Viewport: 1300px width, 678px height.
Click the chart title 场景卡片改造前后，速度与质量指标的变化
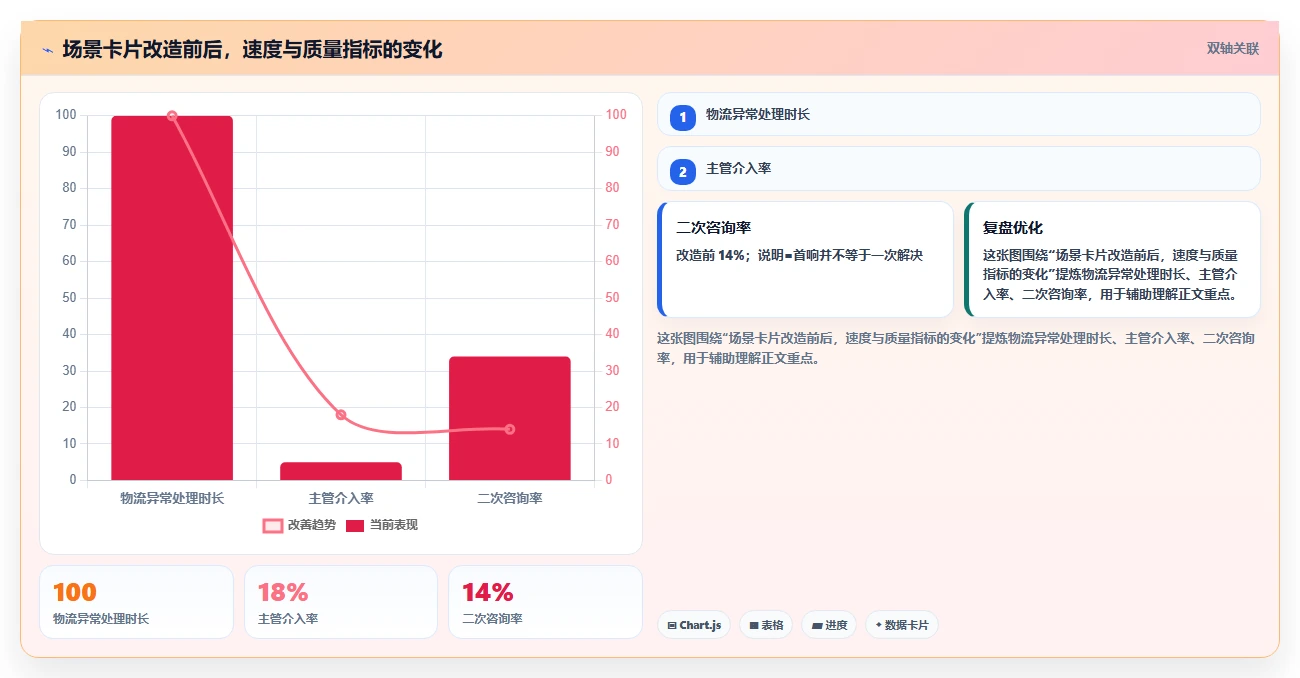tap(252, 50)
